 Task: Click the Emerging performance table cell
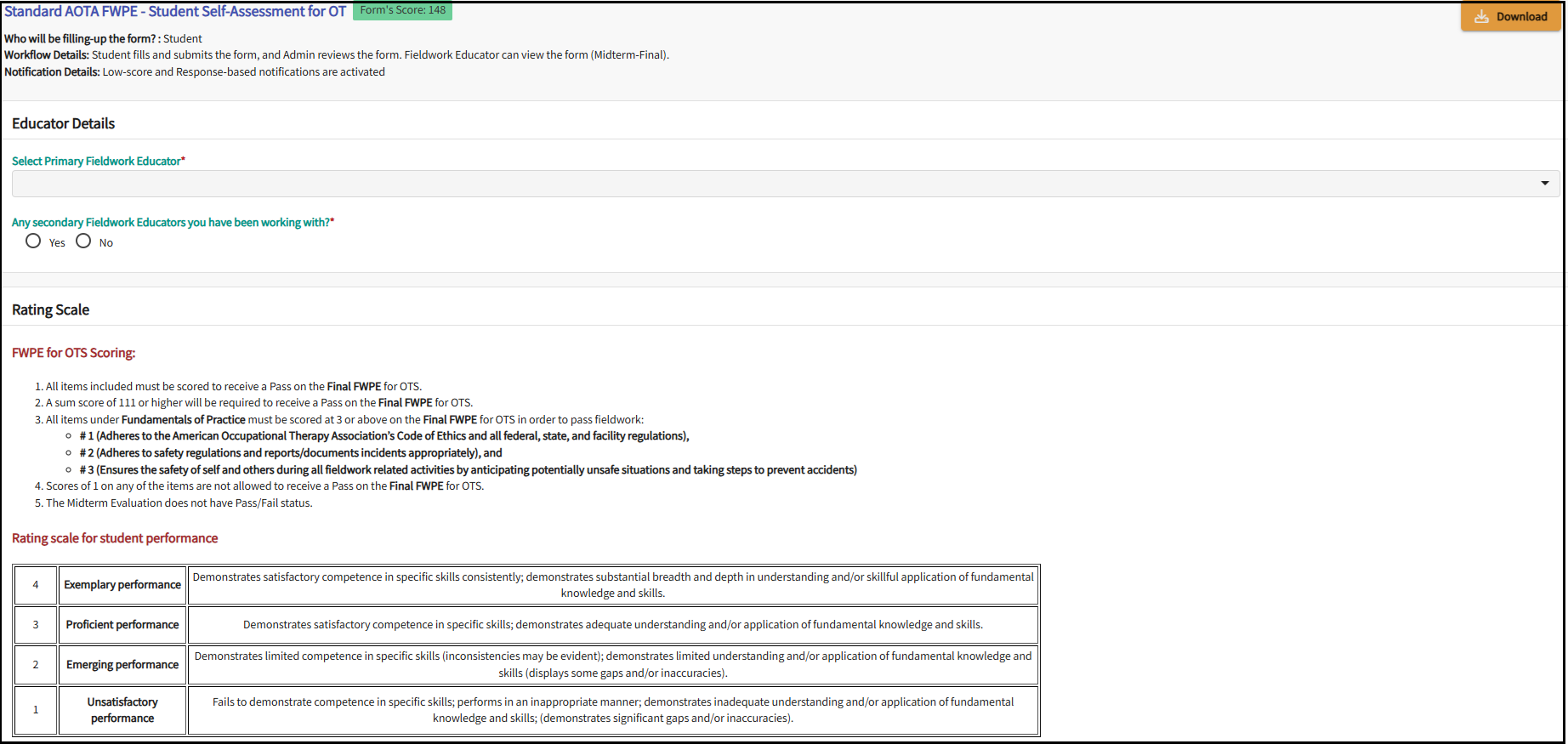click(x=122, y=665)
